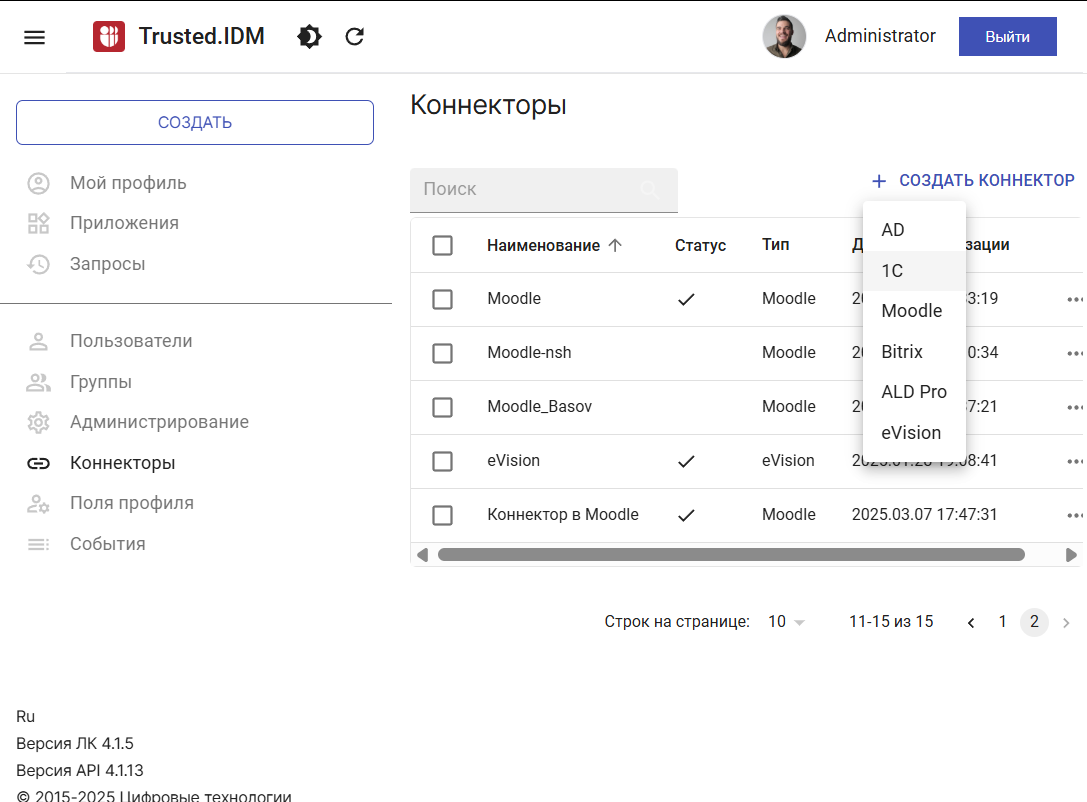Click the plus icon before Создать коннектор

(x=879, y=181)
